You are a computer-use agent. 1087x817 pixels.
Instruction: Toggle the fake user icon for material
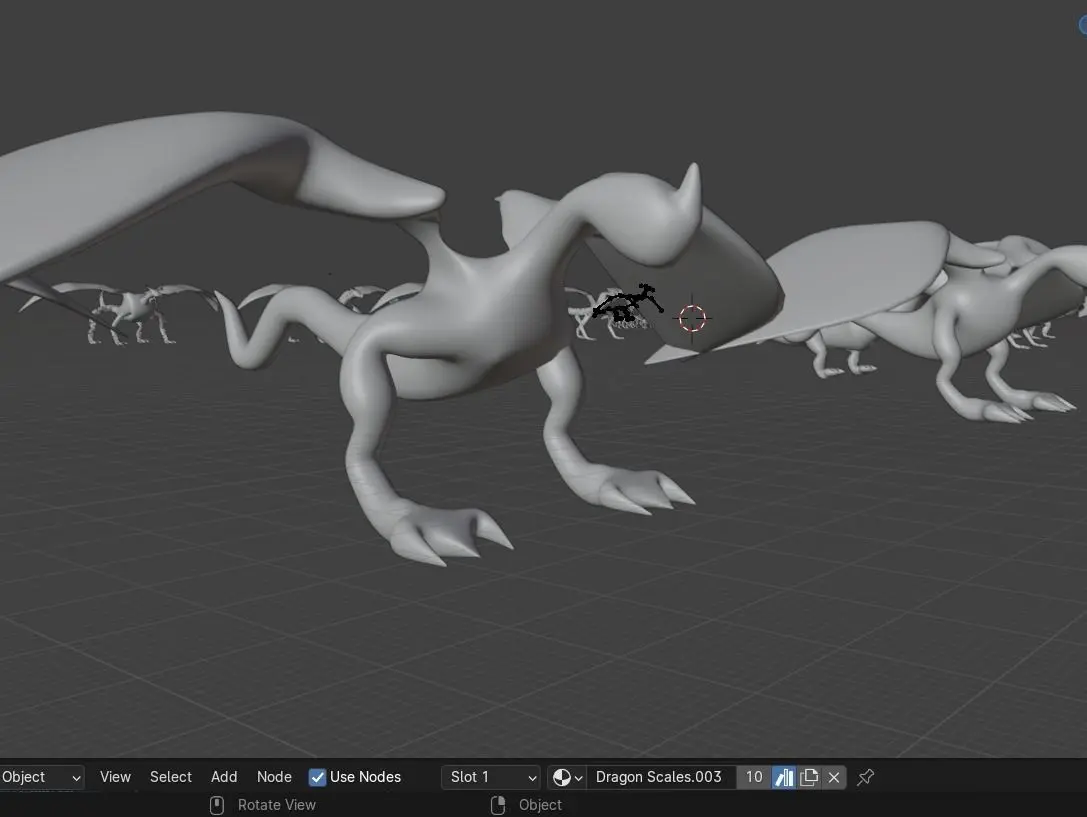click(784, 778)
